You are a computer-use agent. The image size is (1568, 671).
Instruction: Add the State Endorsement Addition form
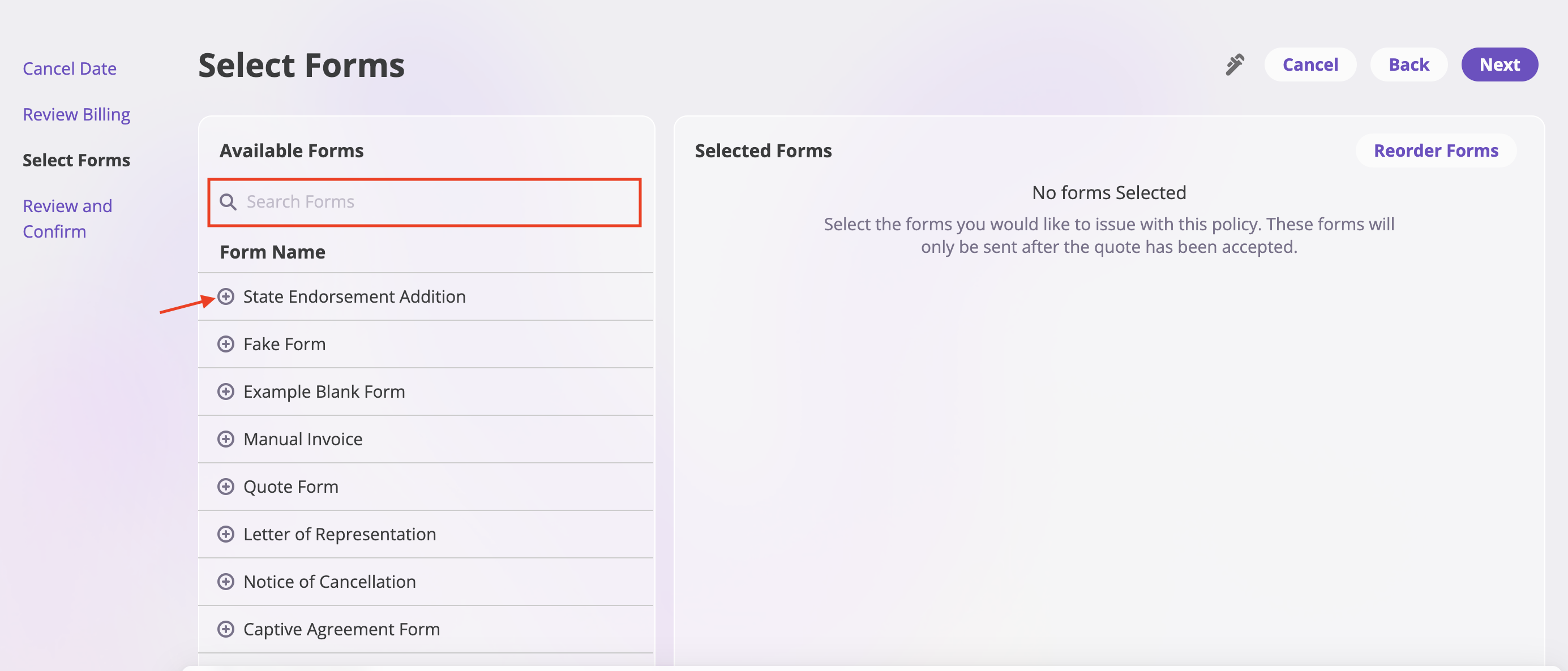click(x=226, y=297)
